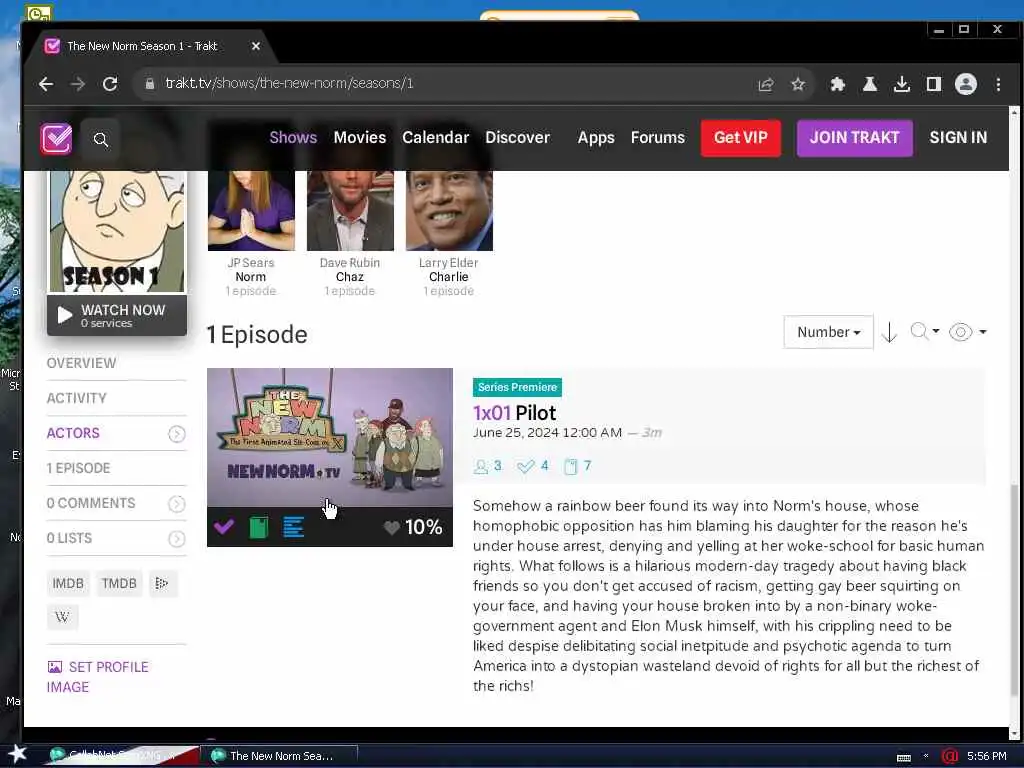The width and height of the screenshot is (1024, 768).
Task: Open Apps menu
Action: pyautogui.click(x=596, y=138)
